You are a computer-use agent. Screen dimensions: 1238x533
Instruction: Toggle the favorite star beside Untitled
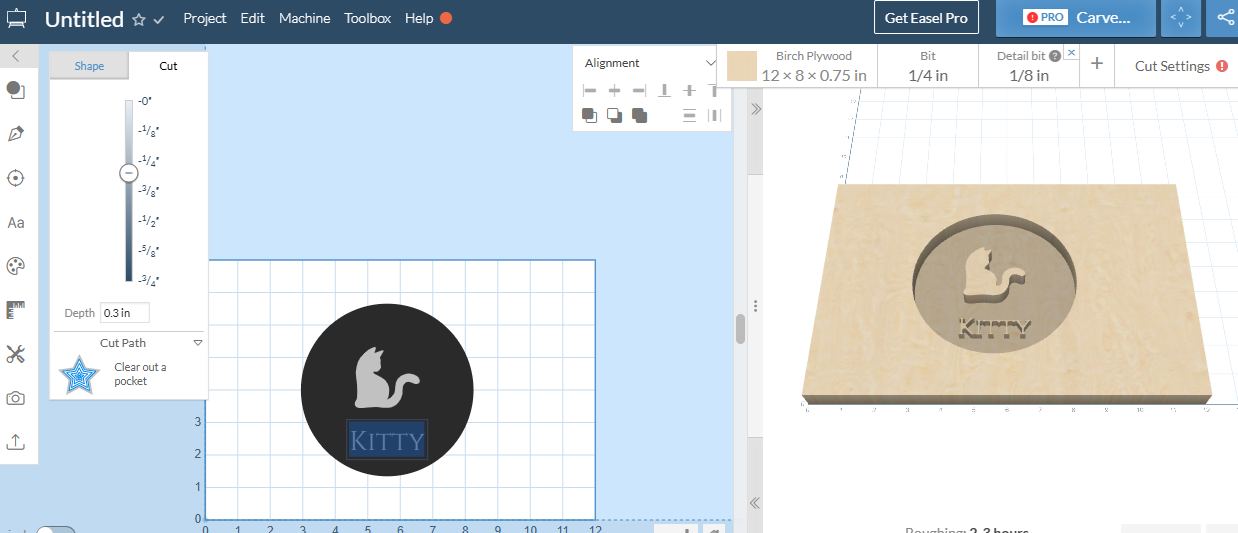pos(139,19)
